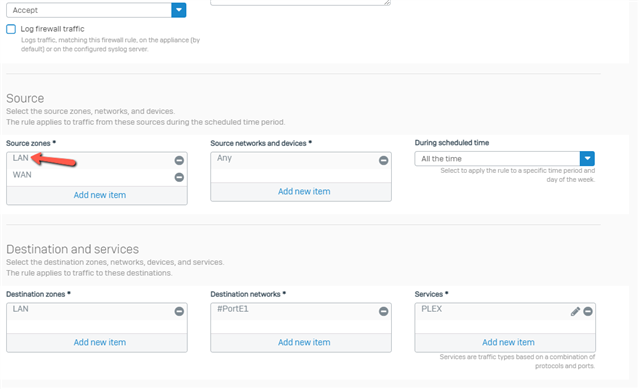Viewport: 639px width, 389px height.
Task: Remove LAN from Source zones
Action: (x=179, y=160)
